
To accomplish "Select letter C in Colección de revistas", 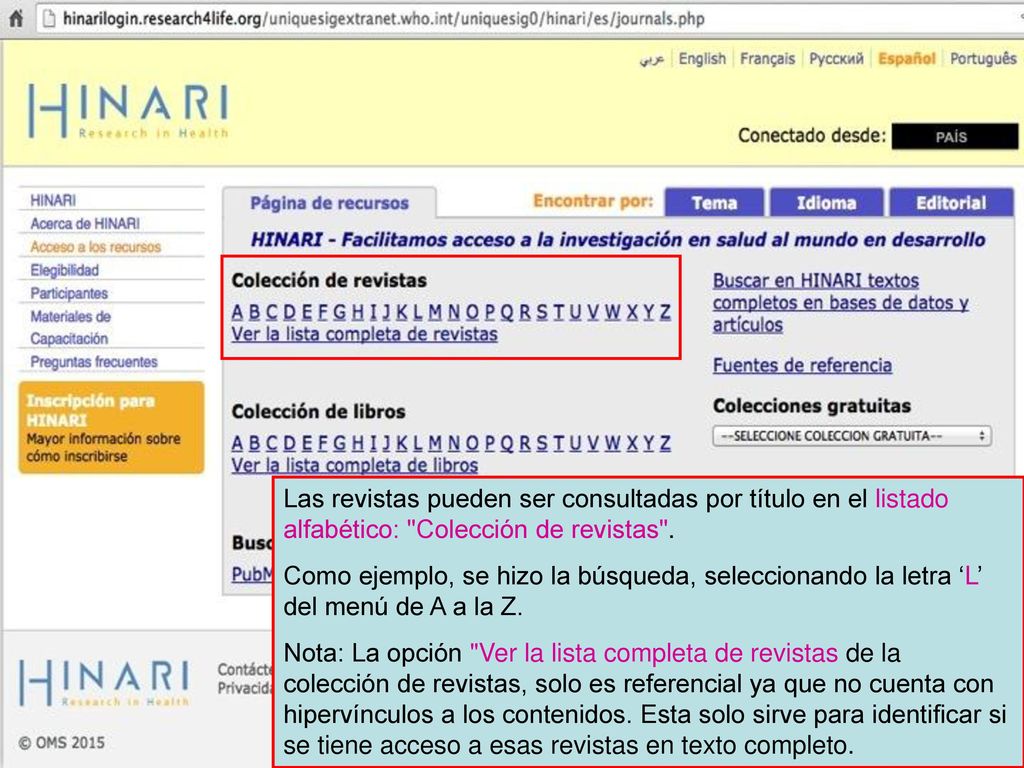I will tap(272, 312).
